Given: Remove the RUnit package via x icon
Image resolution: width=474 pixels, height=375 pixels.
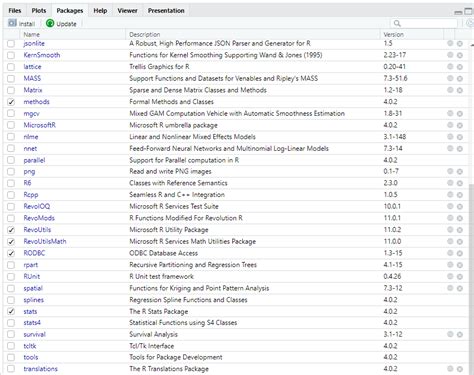Looking at the screenshot, I should pyautogui.click(x=460, y=277).
